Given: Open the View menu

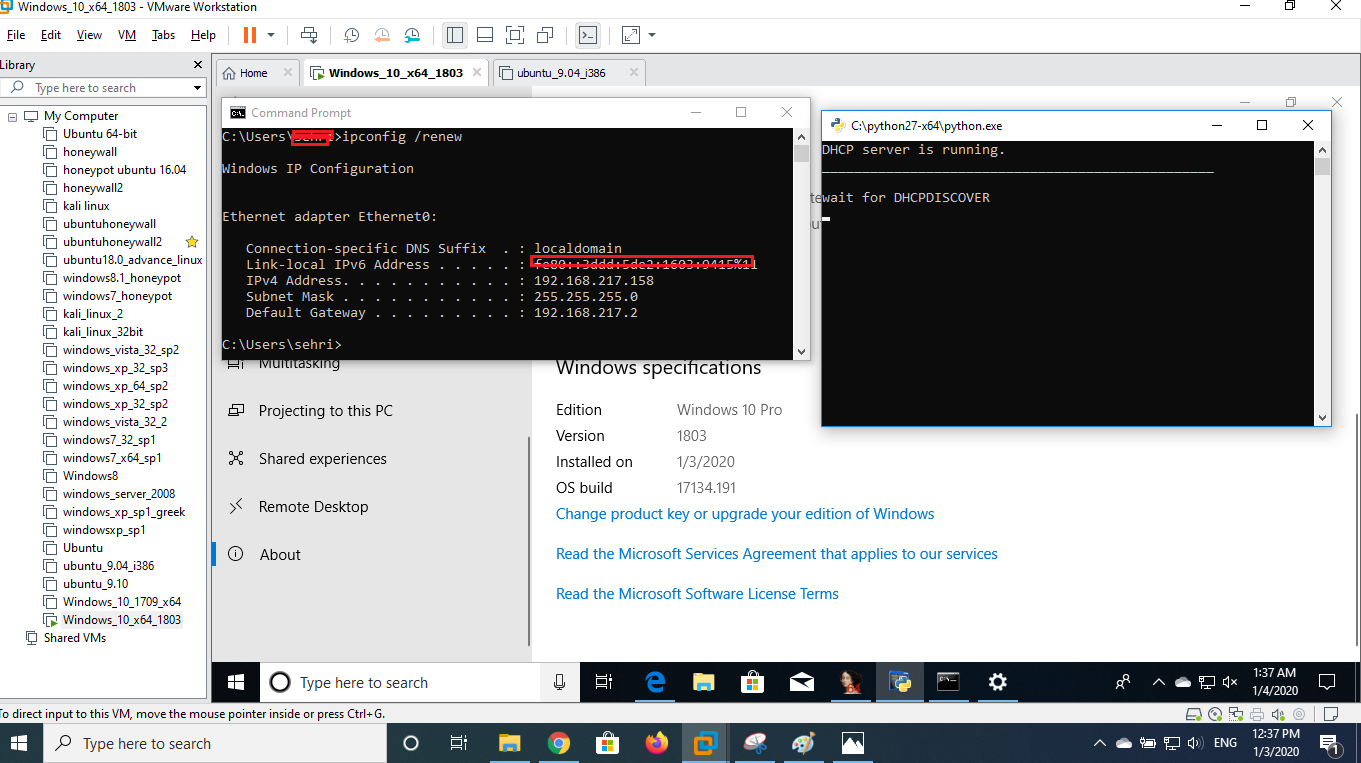Looking at the screenshot, I should [89, 35].
